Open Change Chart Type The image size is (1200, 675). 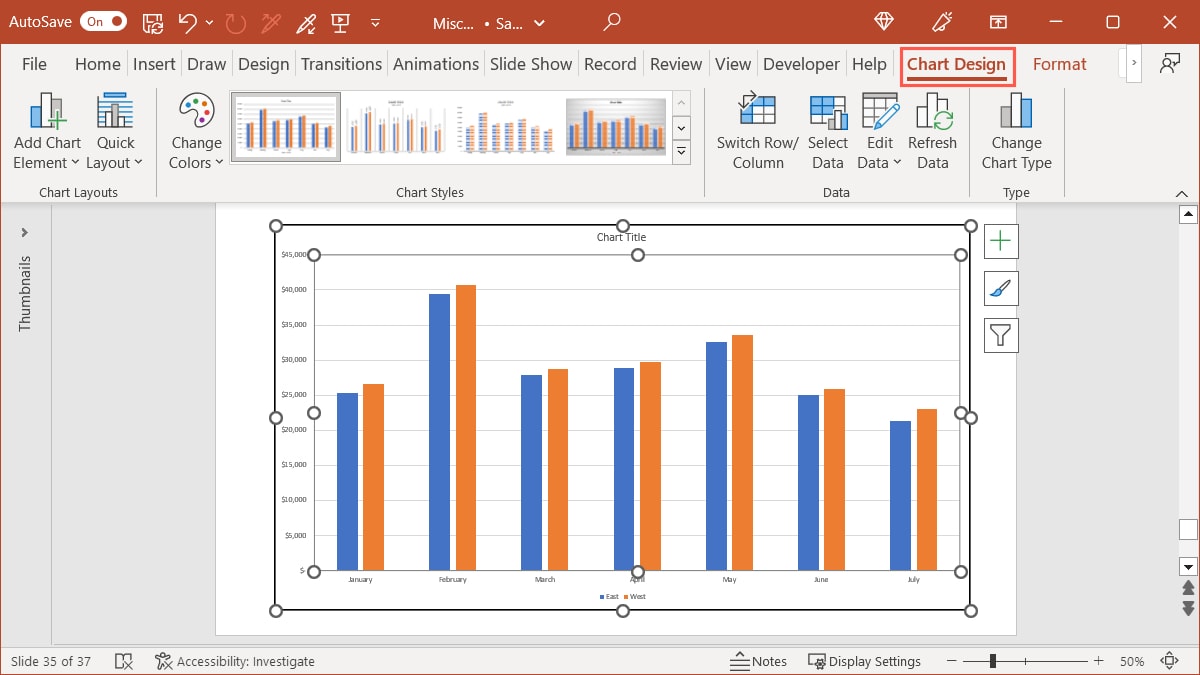[x=1016, y=128]
